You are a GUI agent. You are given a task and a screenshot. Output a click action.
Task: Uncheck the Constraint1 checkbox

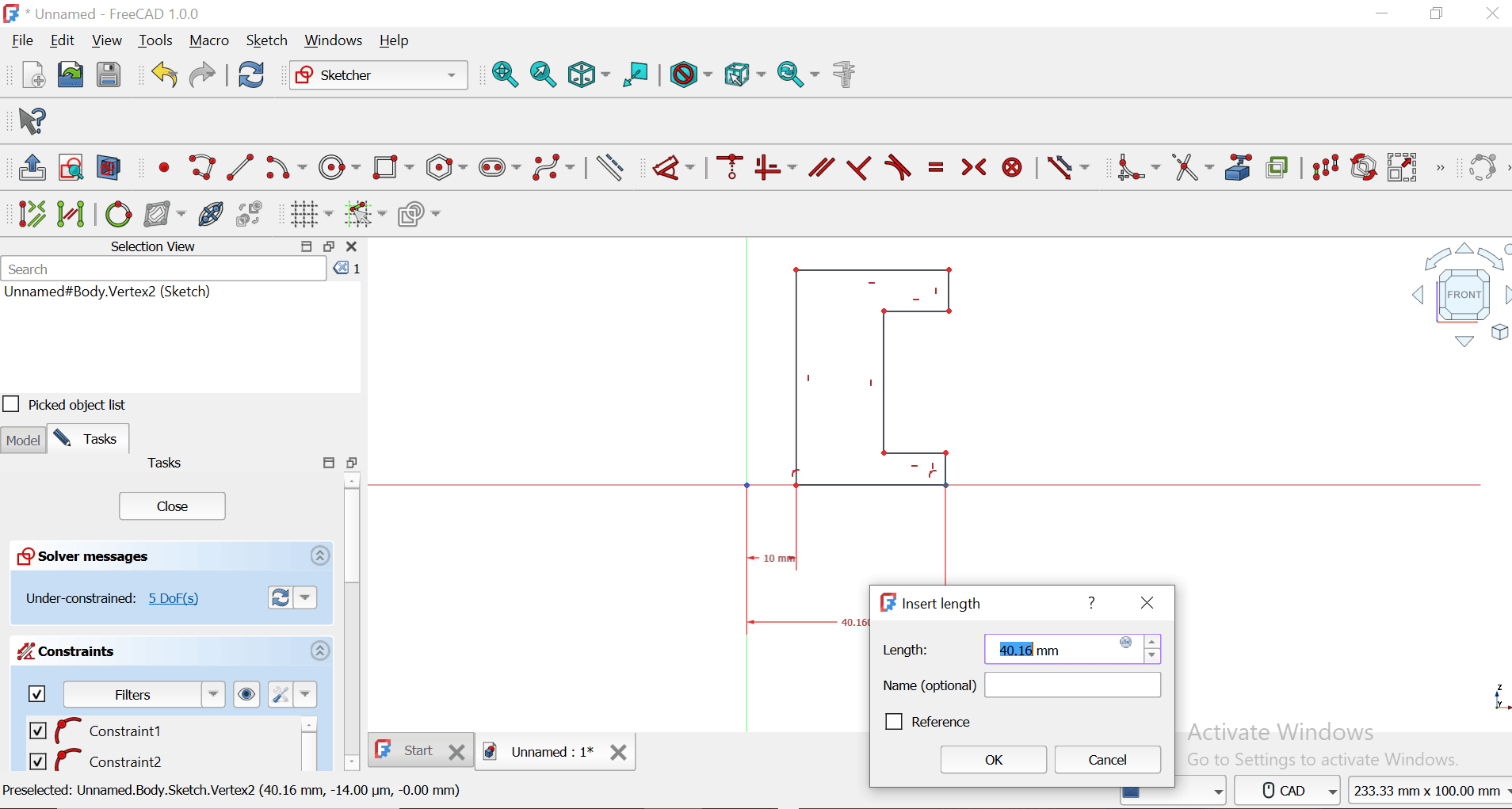37,731
